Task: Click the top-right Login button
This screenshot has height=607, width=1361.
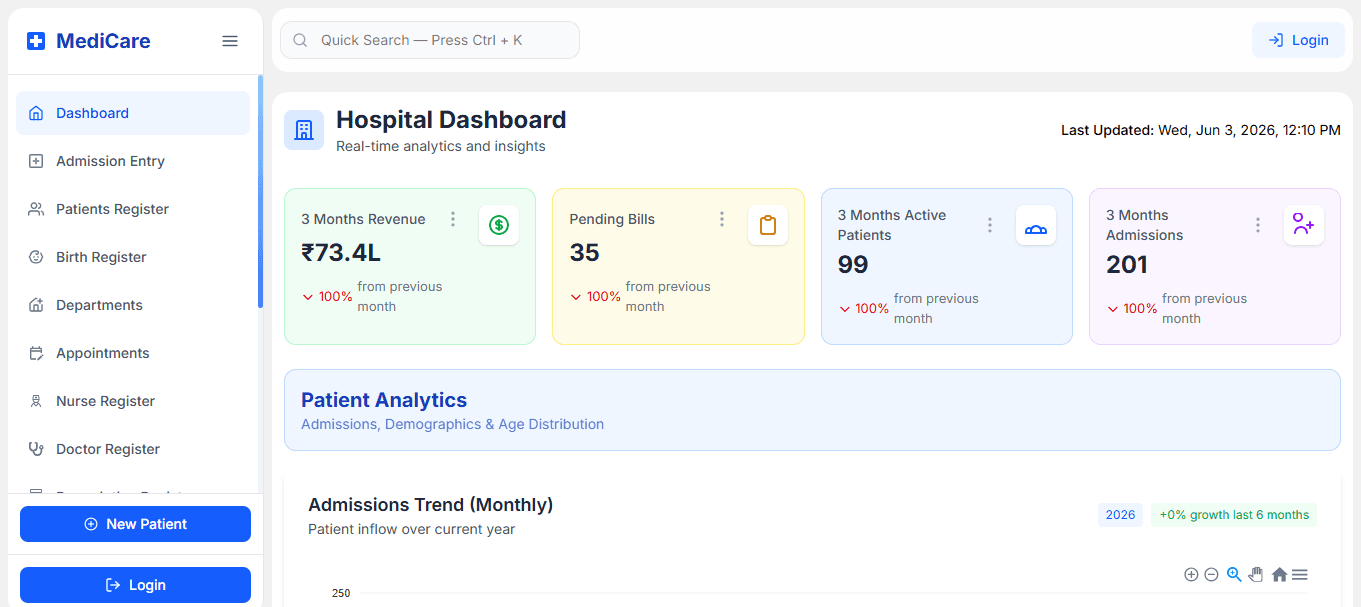Action: pyautogui.click(x=1298, y=40)
